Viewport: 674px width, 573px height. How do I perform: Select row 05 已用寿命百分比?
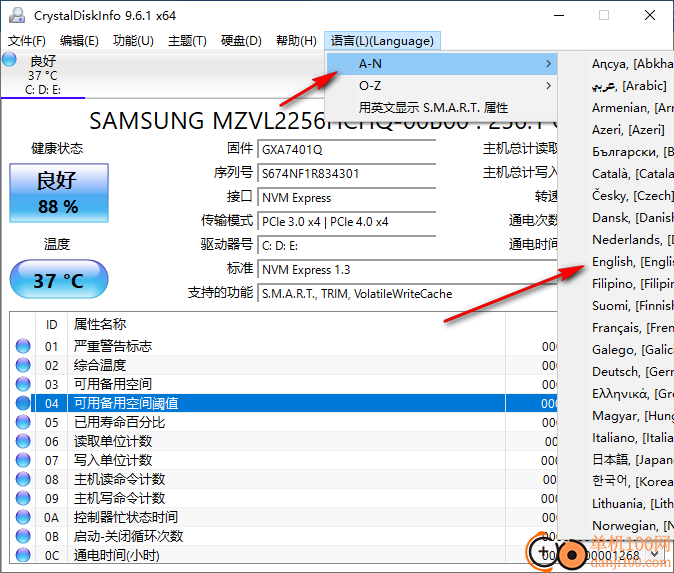coord(284,422)
